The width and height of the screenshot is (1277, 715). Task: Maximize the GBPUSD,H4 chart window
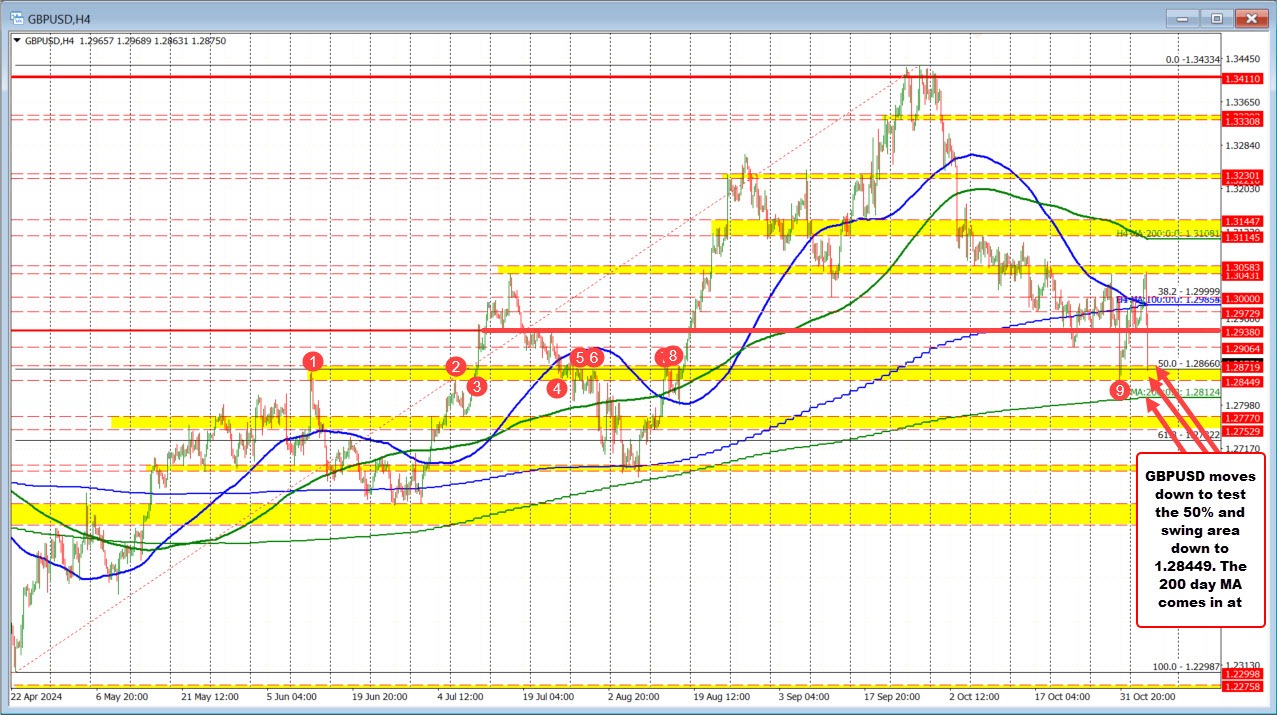[1218, 18]
